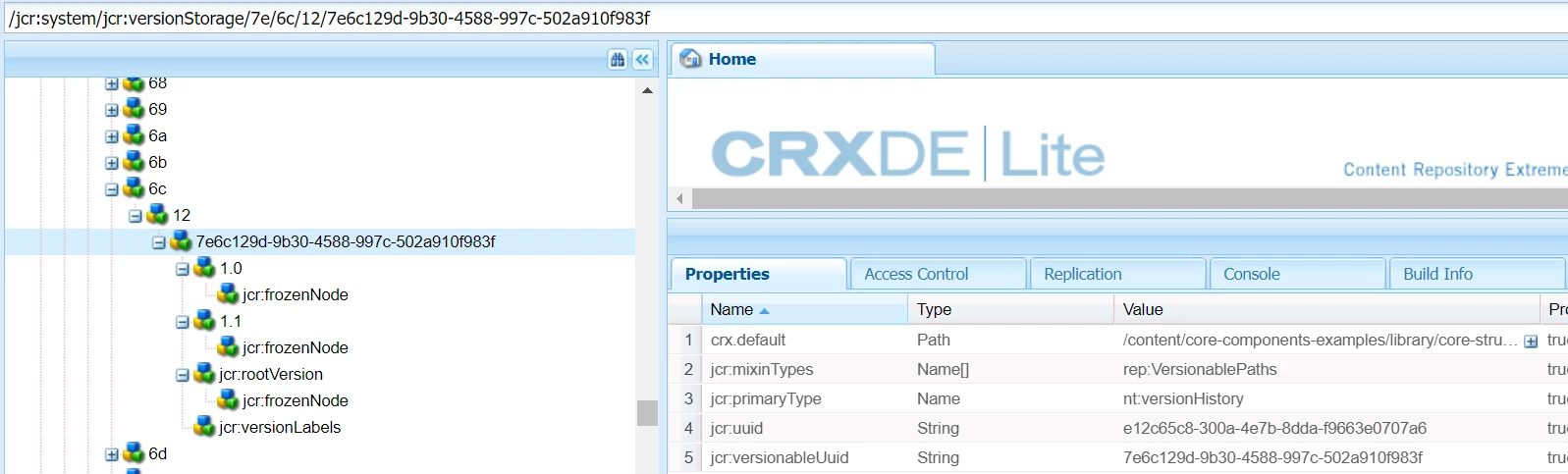
Task: Select the 7e6c129d-9b30-4588-997c-502a910f983f tree node label
Action: 346,241
